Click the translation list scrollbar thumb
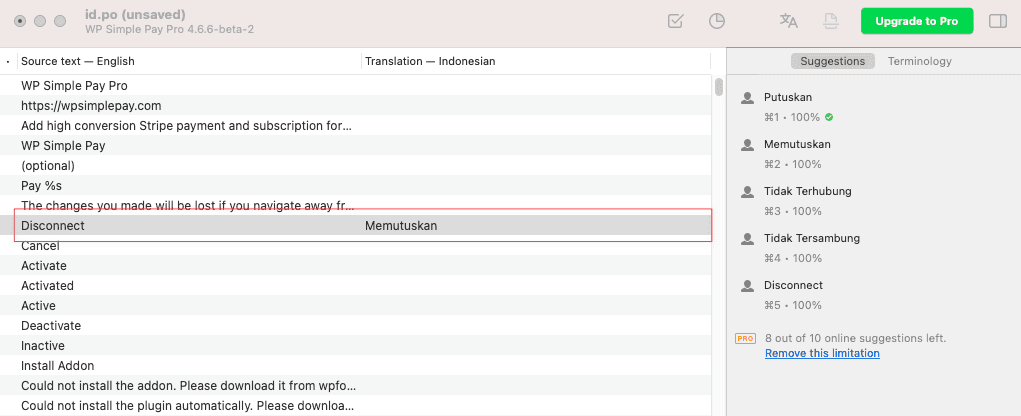The image size is (1021, 416). (x=719, y=87)
